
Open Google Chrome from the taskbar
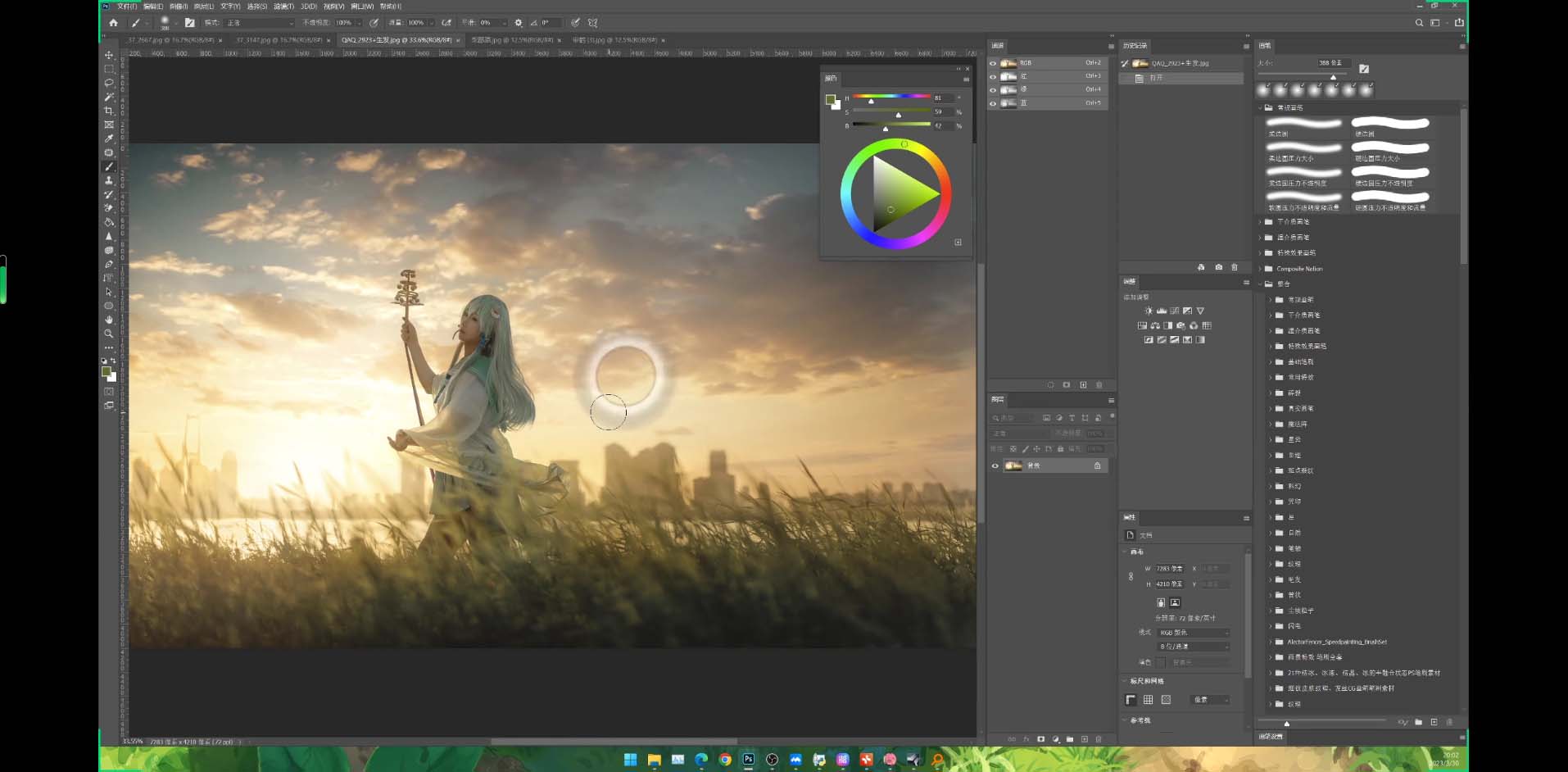point(724,761)
